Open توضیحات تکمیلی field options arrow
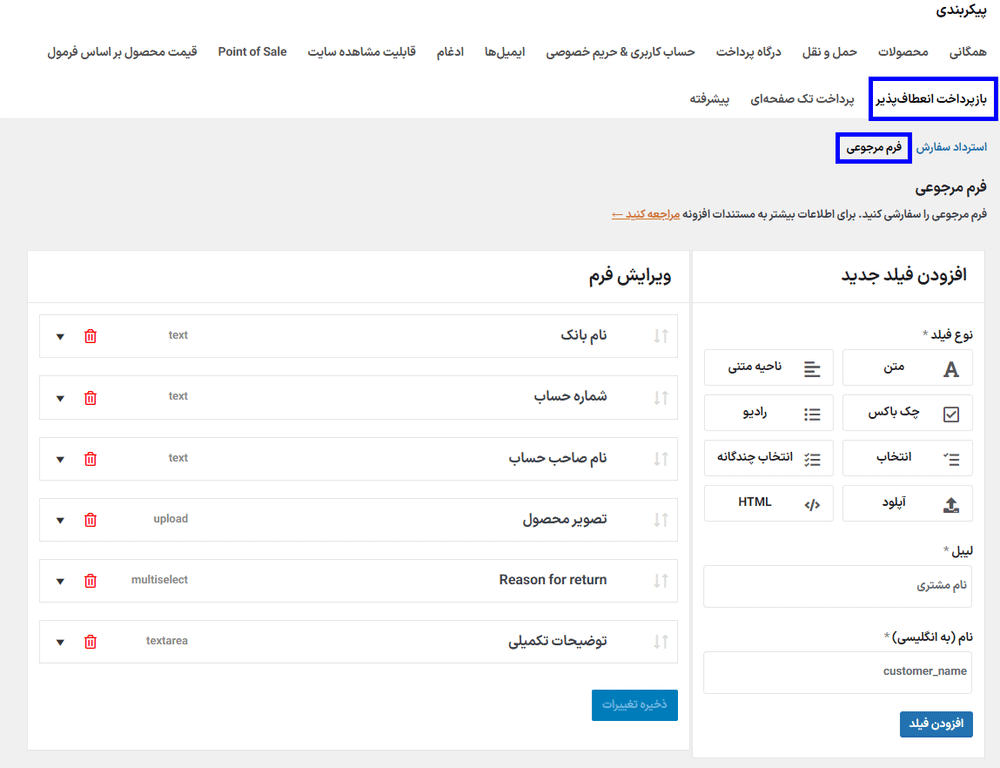1000x768 pixels. click(60, 642)
